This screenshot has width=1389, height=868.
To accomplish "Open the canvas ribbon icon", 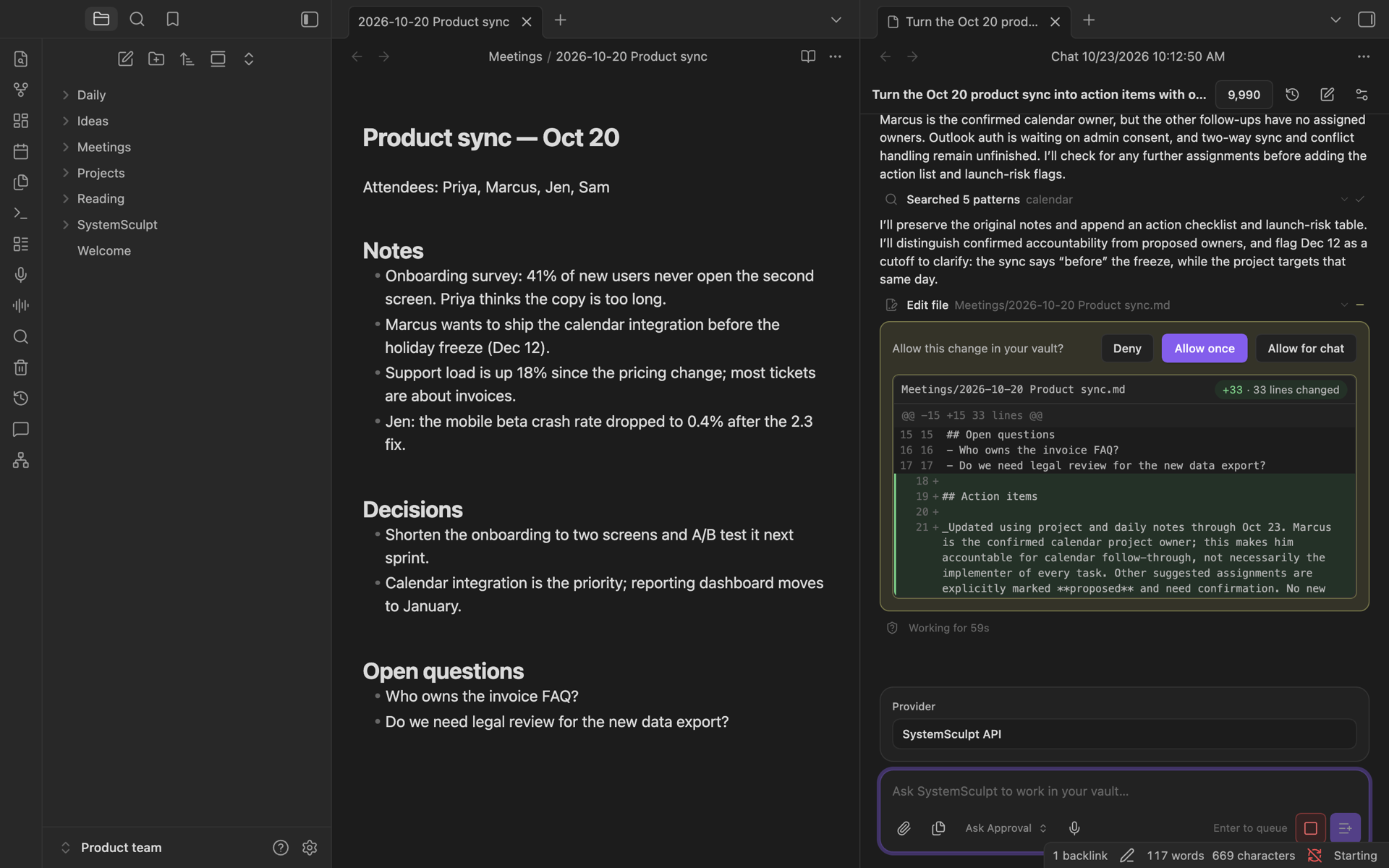I will tap(21, 121).
